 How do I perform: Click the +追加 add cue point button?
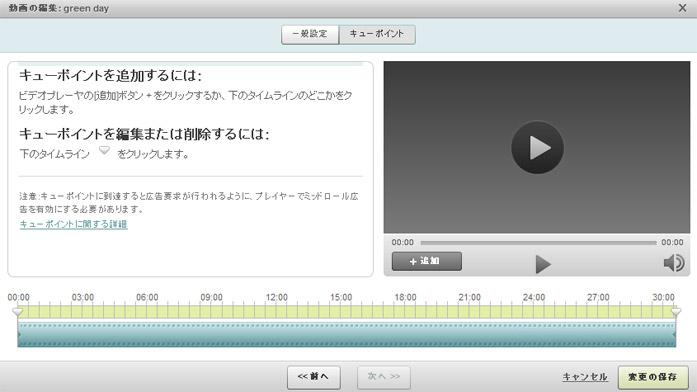[x=427, y=261]
